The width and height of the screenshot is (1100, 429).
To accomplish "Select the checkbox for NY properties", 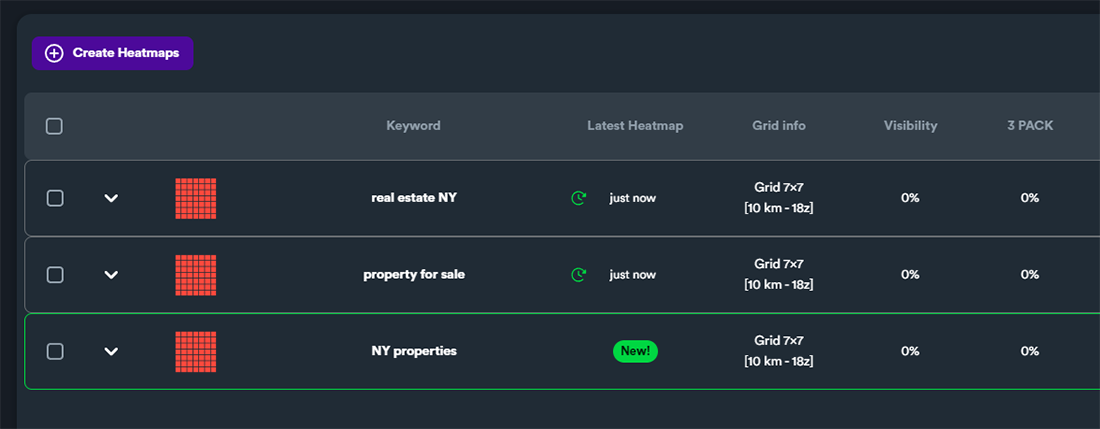I will click(55, 351).
